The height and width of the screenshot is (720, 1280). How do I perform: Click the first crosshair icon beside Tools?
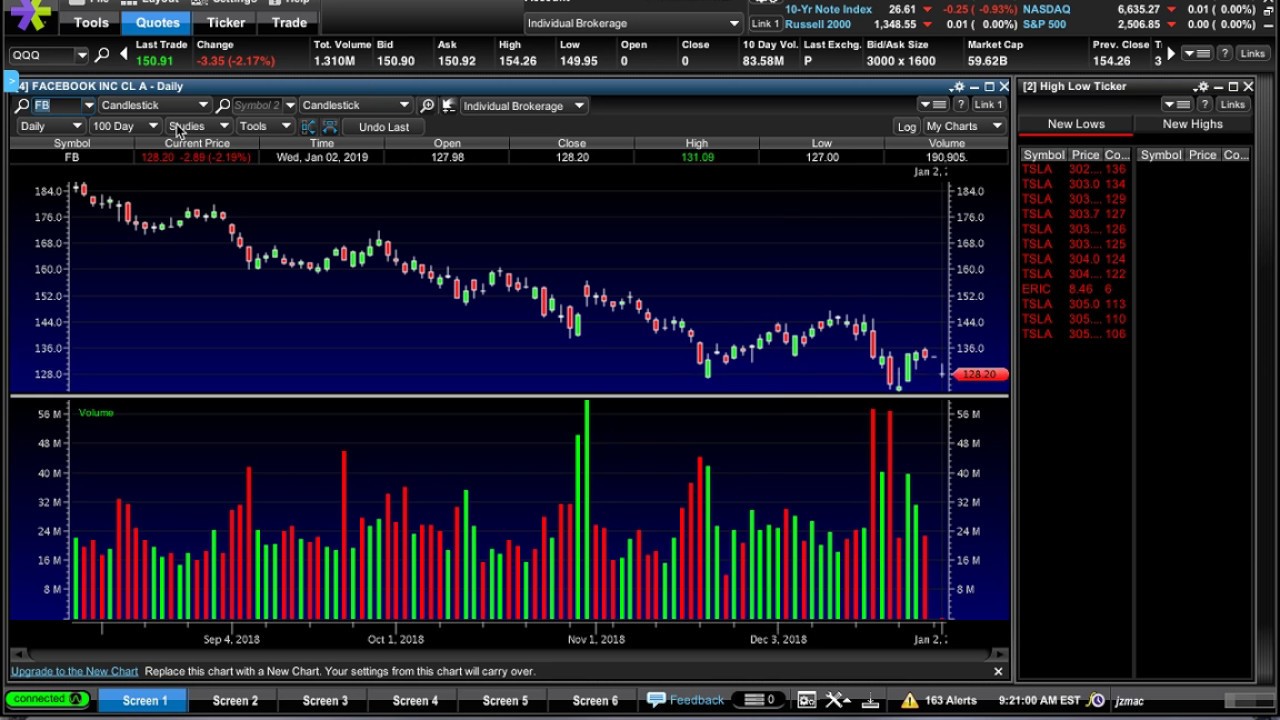308,127
